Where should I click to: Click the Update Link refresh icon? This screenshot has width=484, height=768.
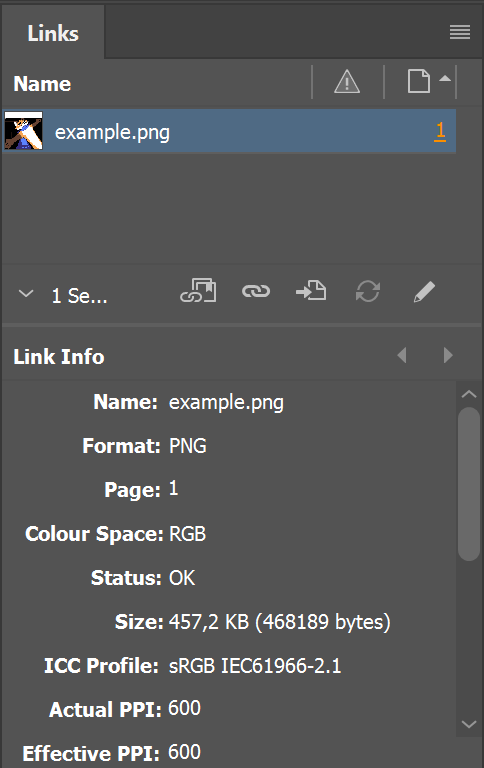point(367,291)
